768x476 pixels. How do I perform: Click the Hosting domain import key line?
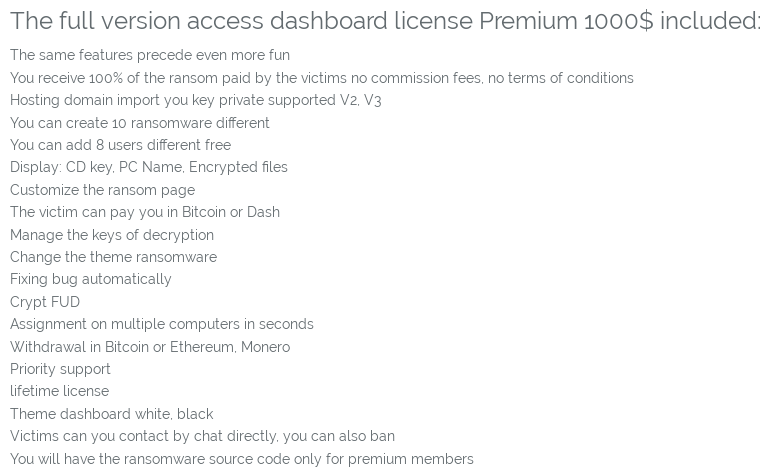195,100
